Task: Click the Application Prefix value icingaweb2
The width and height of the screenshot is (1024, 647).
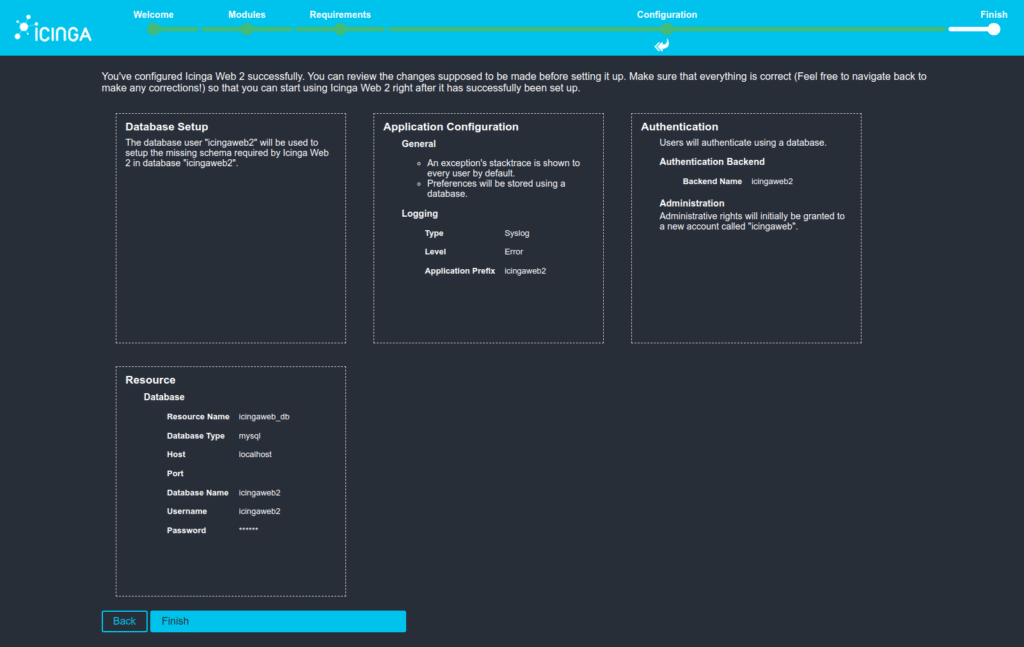Action: click(525, 271)
